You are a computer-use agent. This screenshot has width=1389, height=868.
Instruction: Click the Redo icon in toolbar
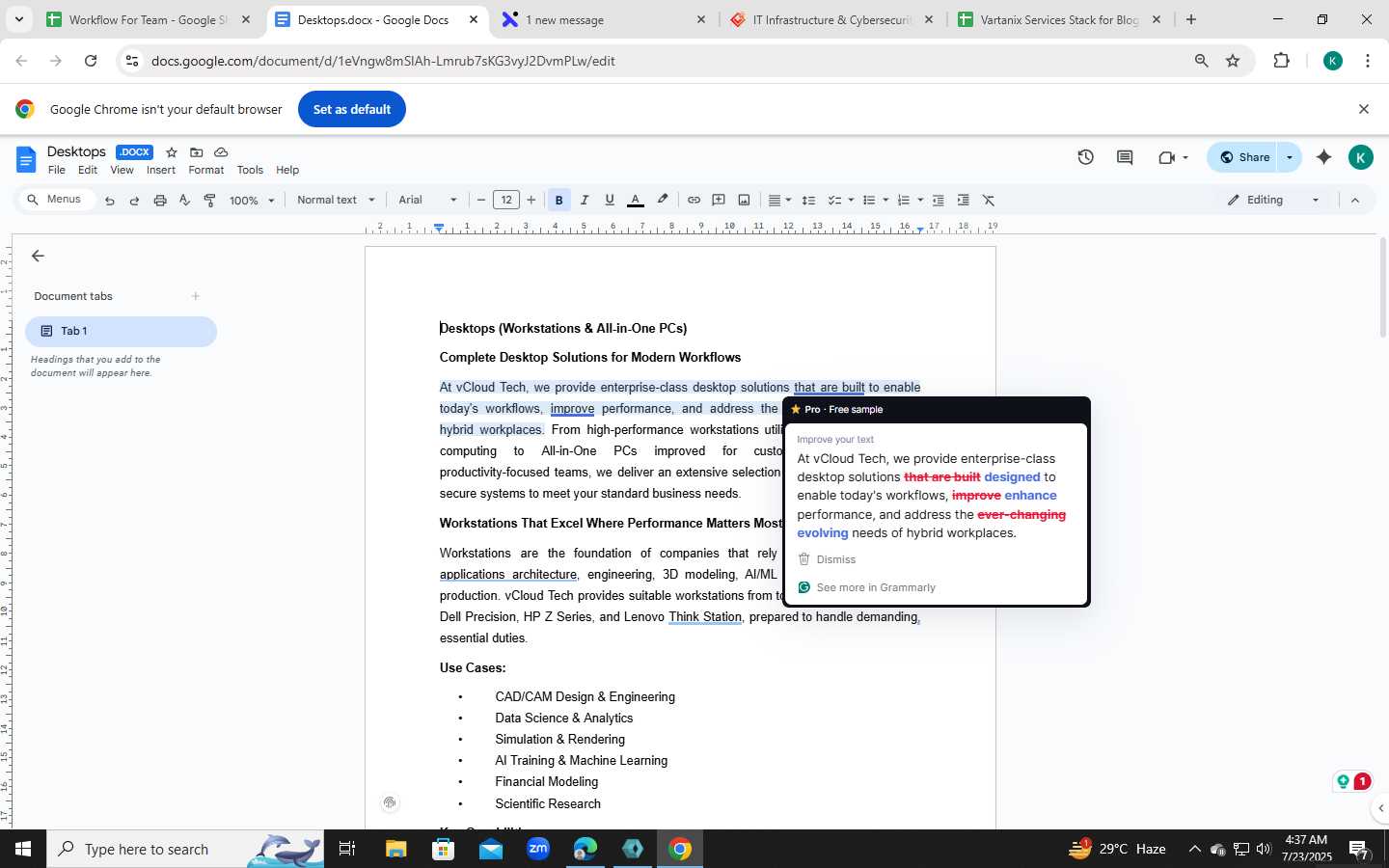134,201
